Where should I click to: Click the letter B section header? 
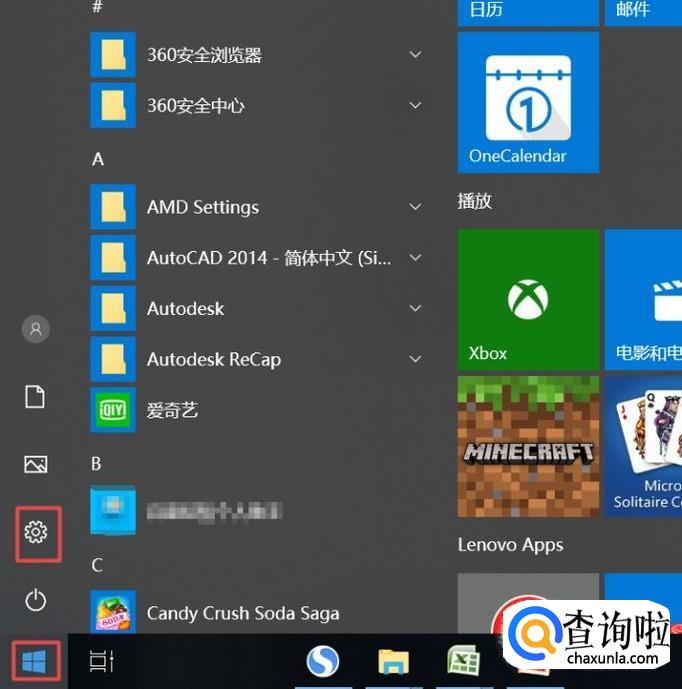(96, 464)
